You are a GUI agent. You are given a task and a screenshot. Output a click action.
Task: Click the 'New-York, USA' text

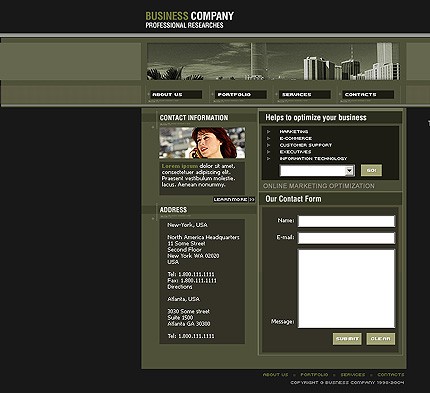pyautogui.click(x=187, y=225)
